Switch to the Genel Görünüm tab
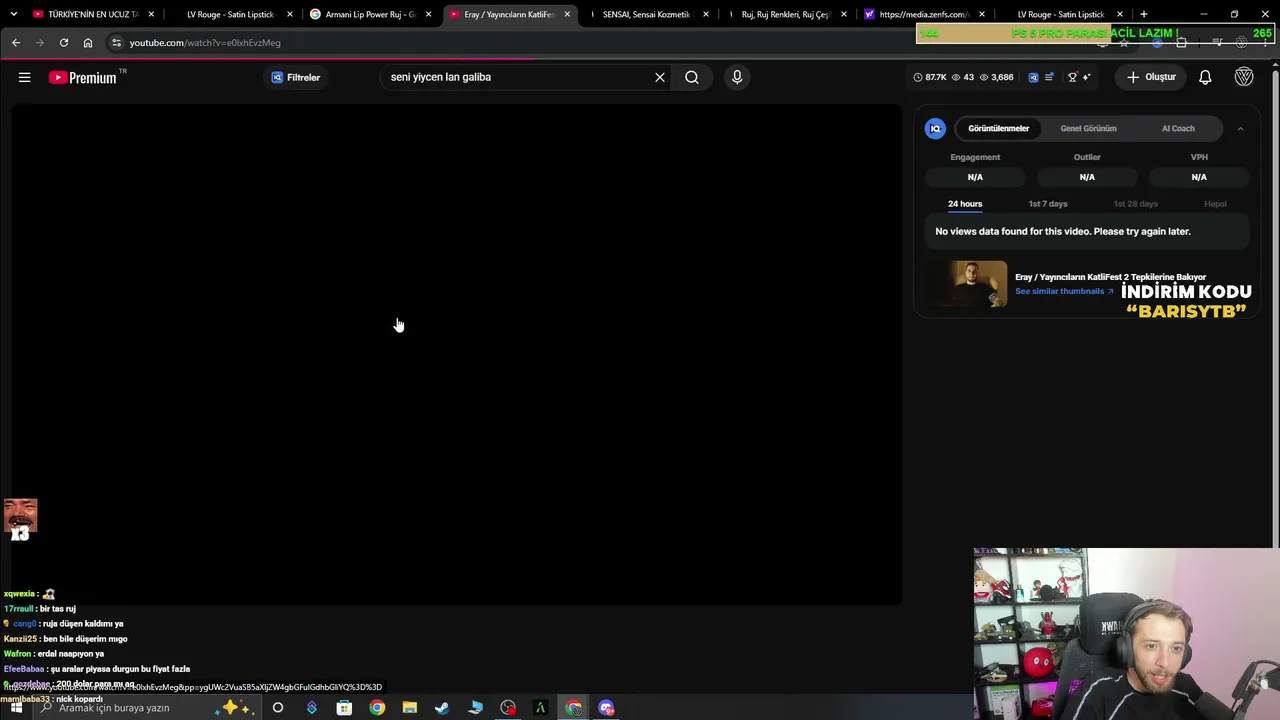 [x=1088, y=128]
